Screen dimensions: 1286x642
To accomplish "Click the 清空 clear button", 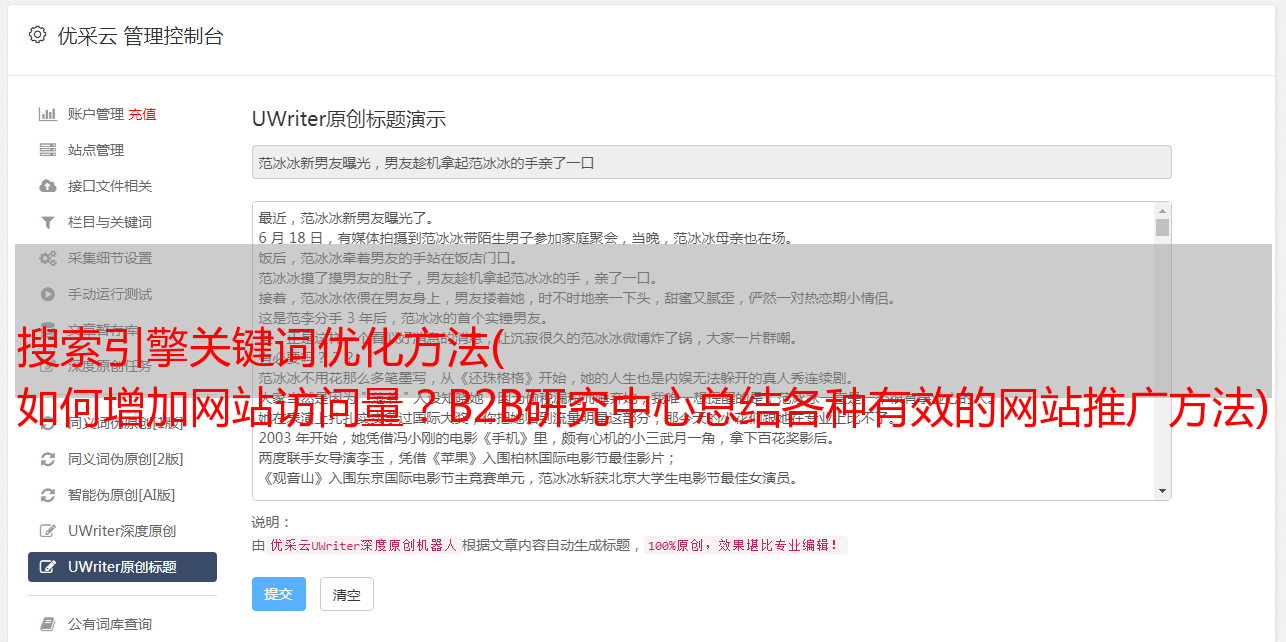I will [347, 594].
